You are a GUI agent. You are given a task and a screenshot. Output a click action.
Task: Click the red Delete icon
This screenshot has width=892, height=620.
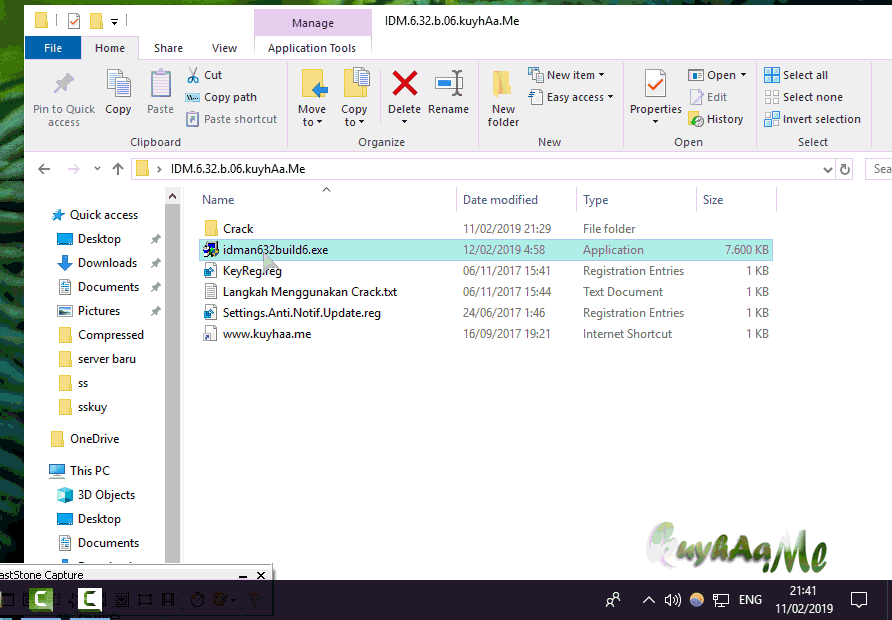pyautogui.click(x=404, y=84)
